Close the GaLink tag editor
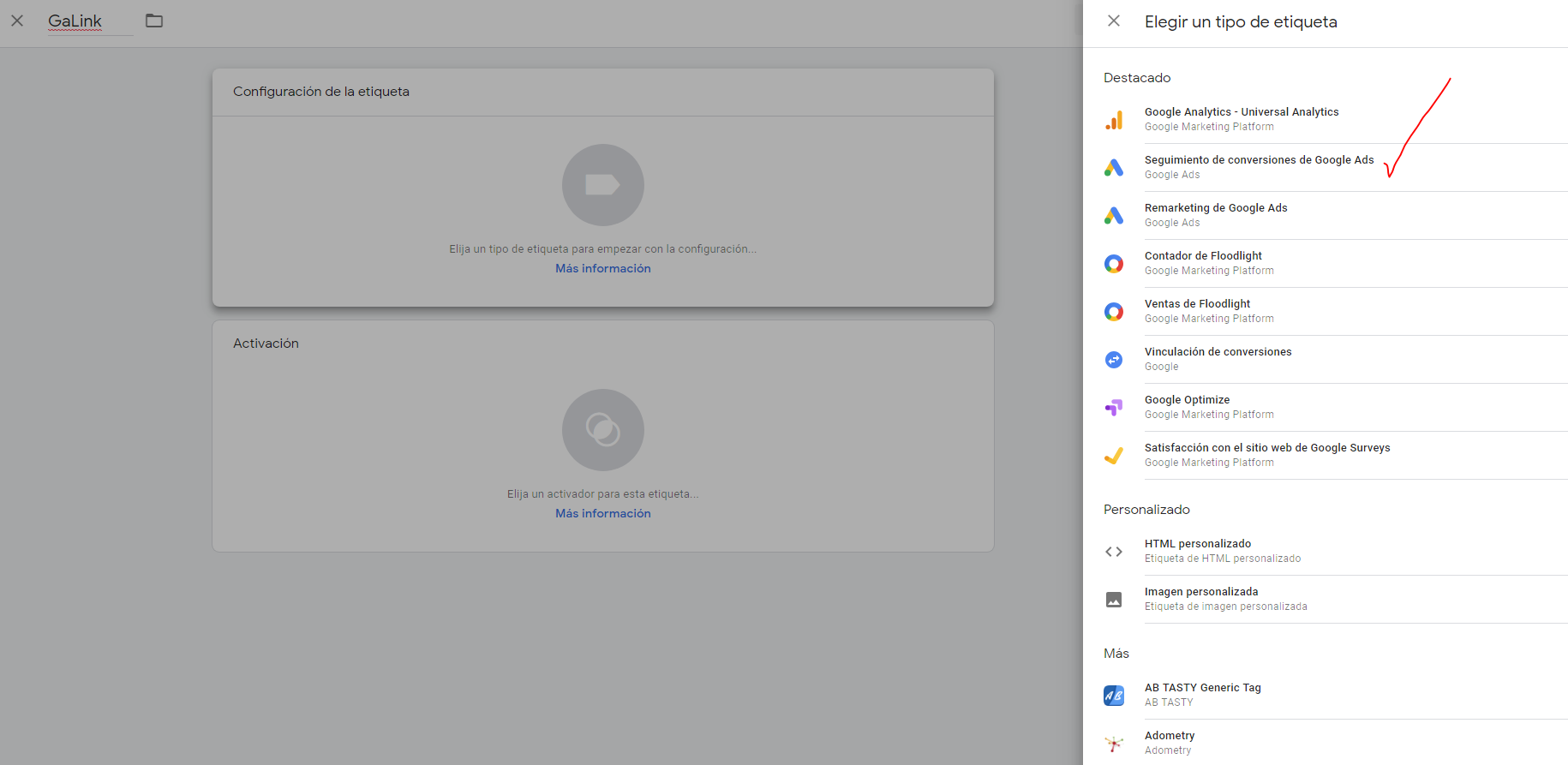 pyautogui.click(x=17, y=21)
